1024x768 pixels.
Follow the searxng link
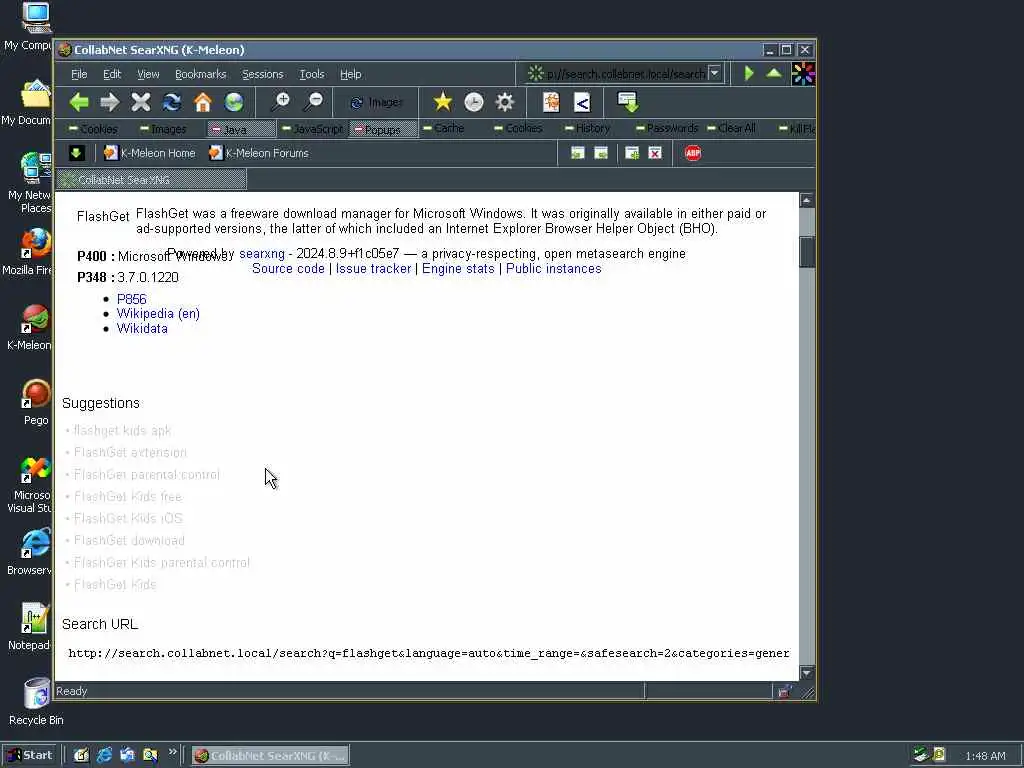point(262,253)
